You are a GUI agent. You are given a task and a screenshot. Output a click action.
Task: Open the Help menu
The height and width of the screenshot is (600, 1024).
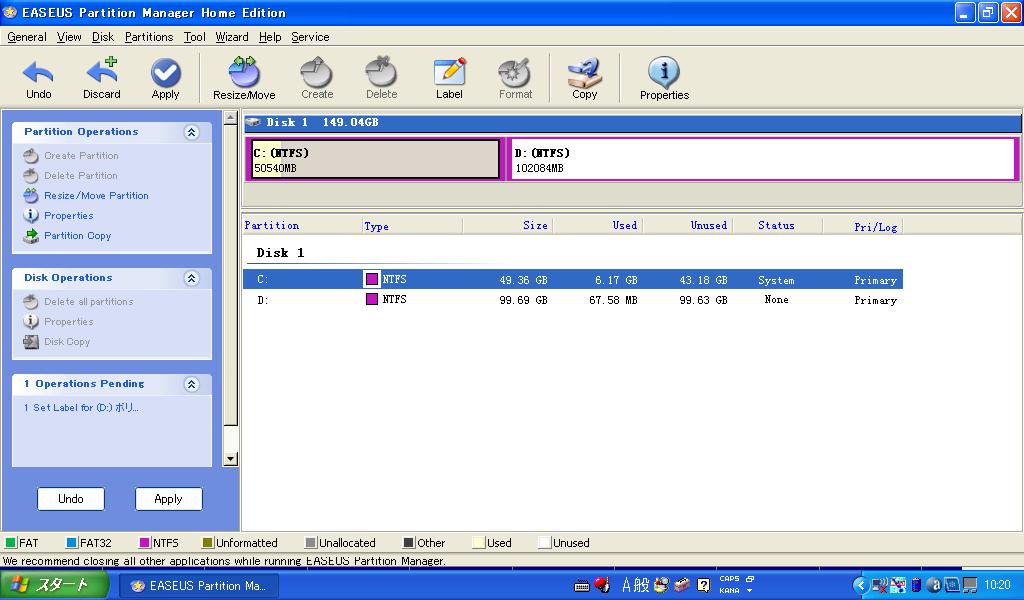270,37
